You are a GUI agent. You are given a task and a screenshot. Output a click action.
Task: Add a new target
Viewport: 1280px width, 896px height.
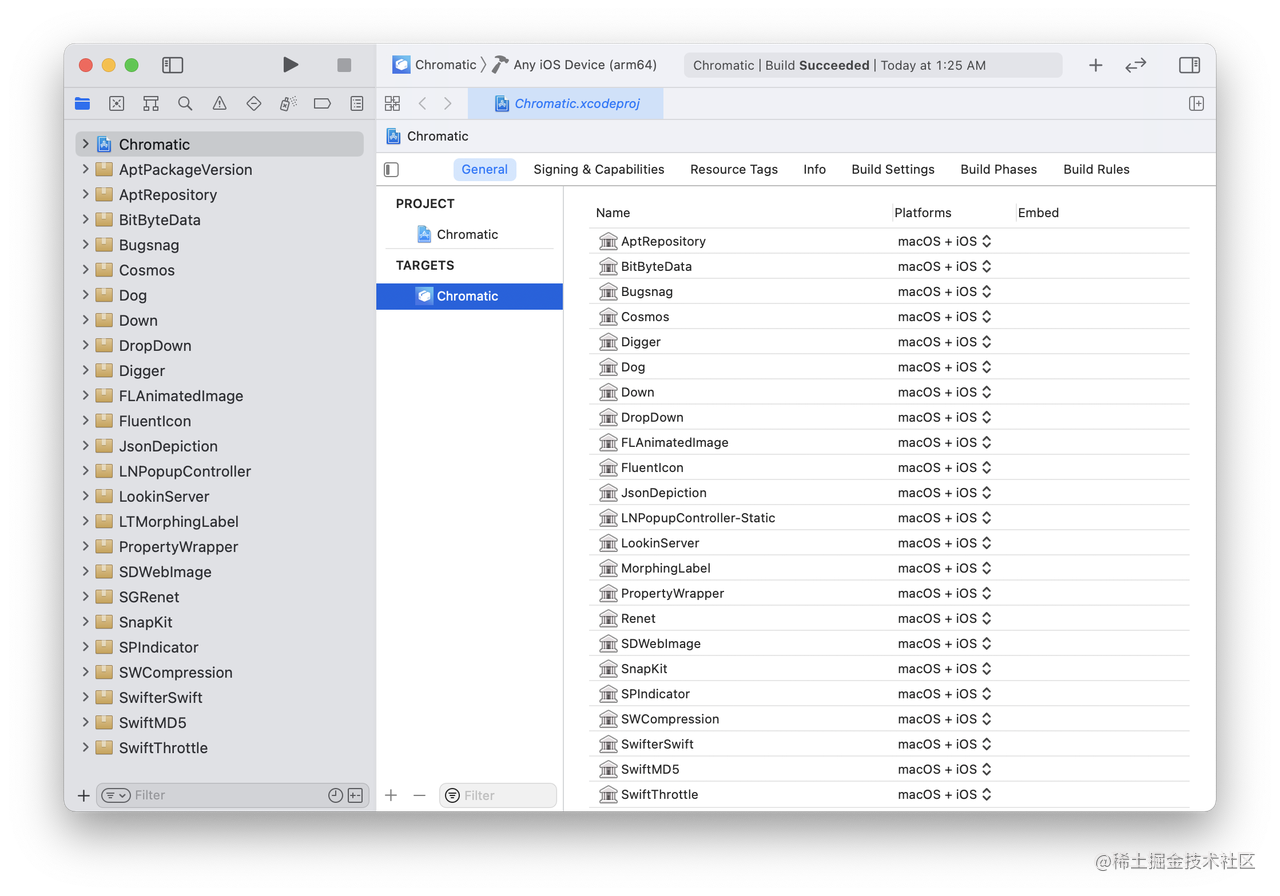[x=391, y=796]
